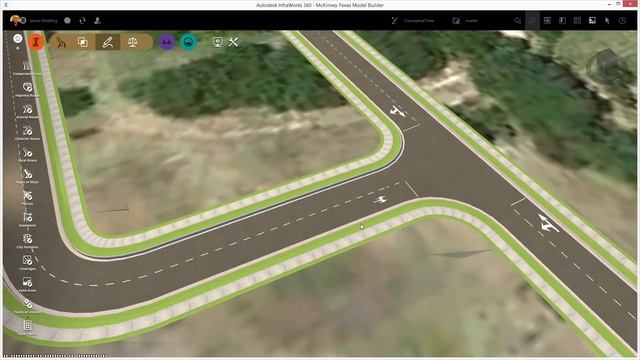Click the first icon right of master
640x360 pixels.
click(518, 20)
